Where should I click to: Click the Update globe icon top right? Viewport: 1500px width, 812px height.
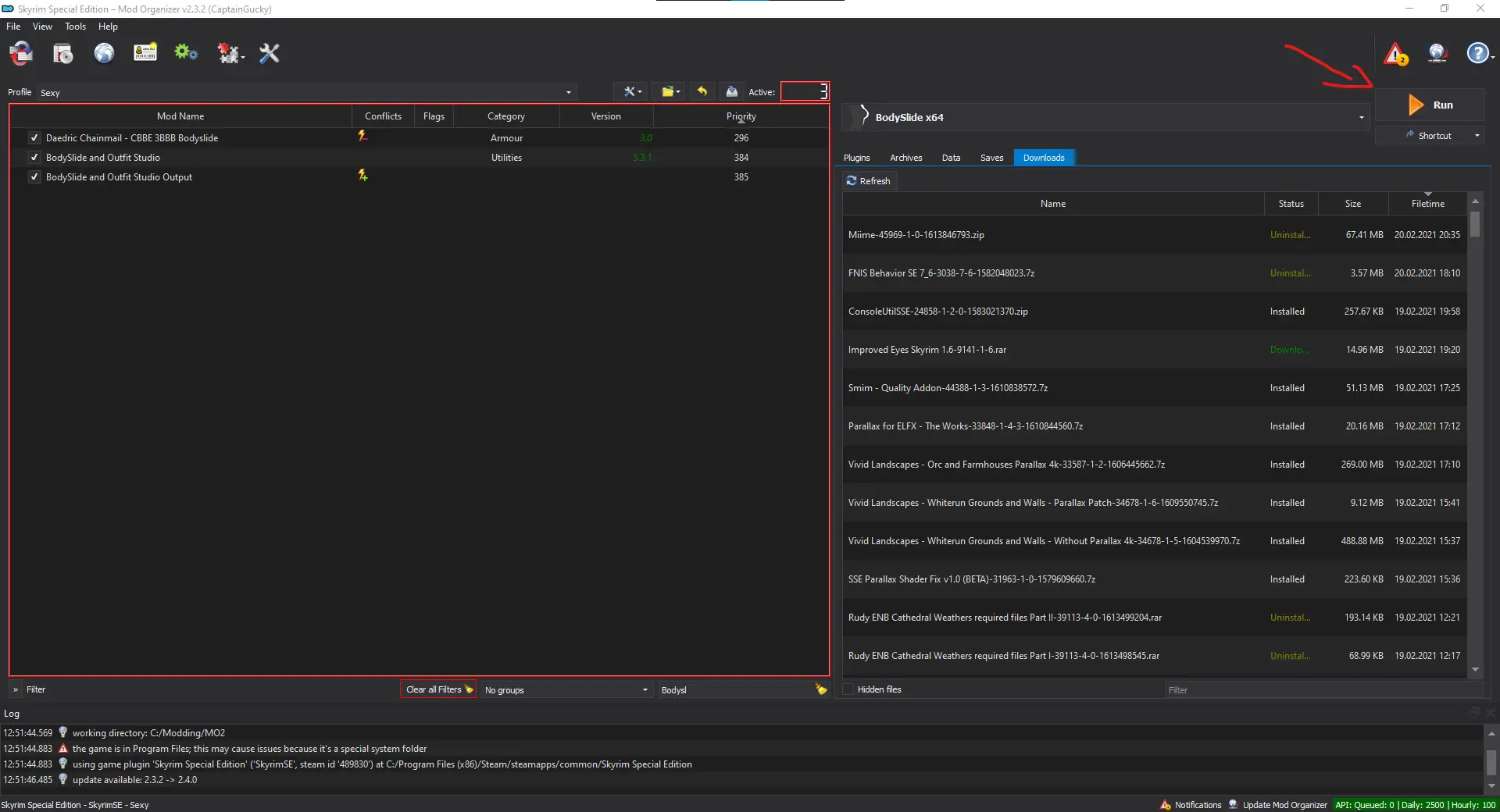1437,53
